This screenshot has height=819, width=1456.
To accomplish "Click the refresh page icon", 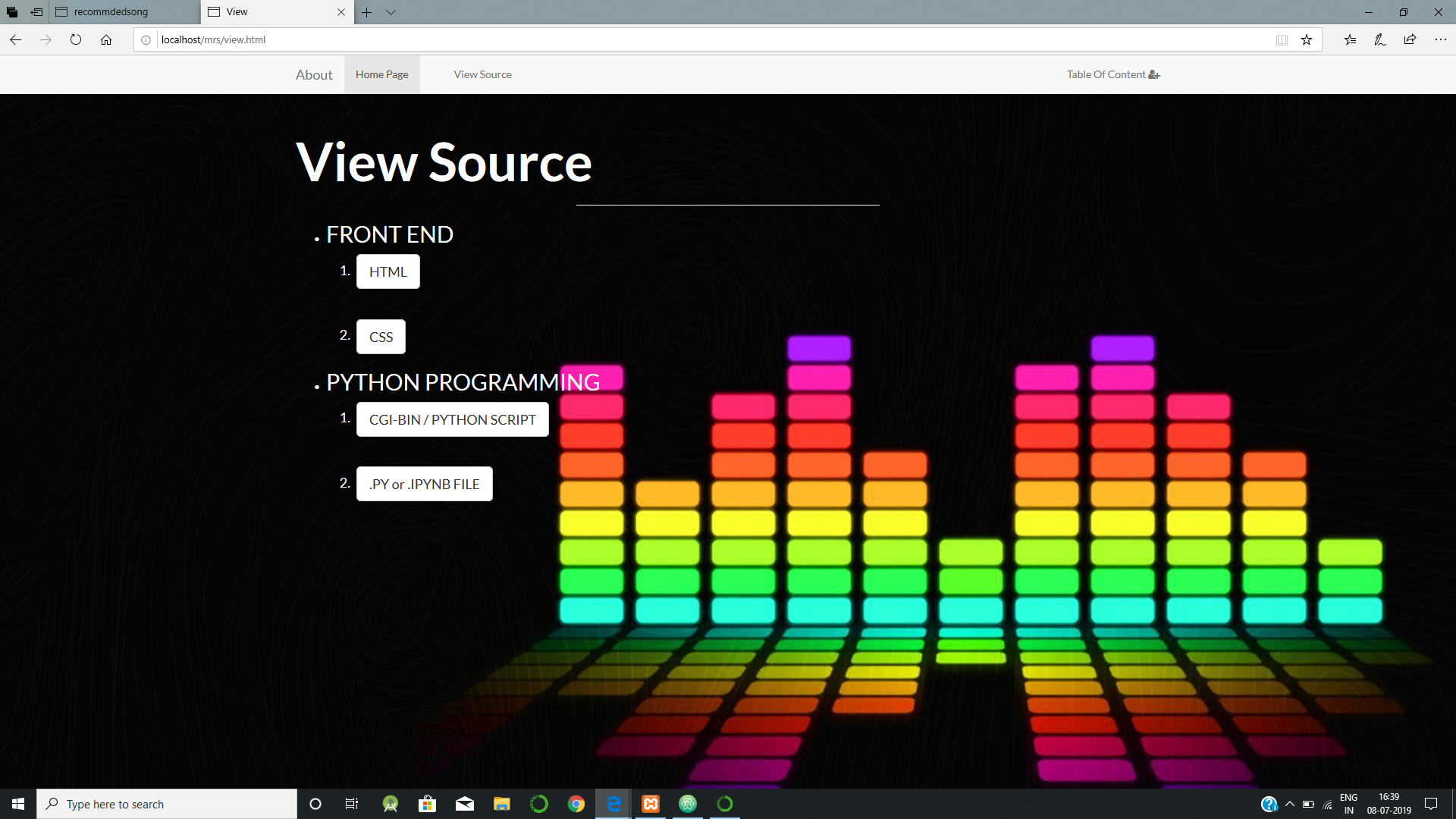I will point(77,39).
